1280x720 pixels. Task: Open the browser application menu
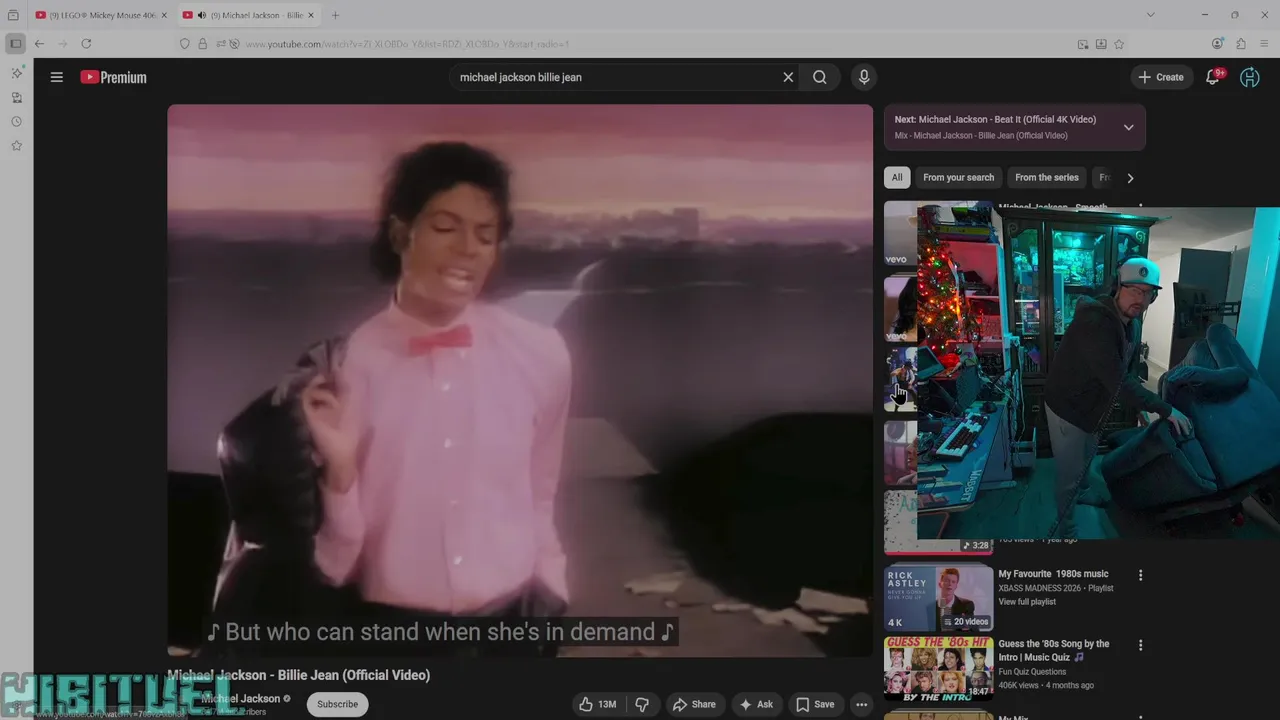(1265, 44)
